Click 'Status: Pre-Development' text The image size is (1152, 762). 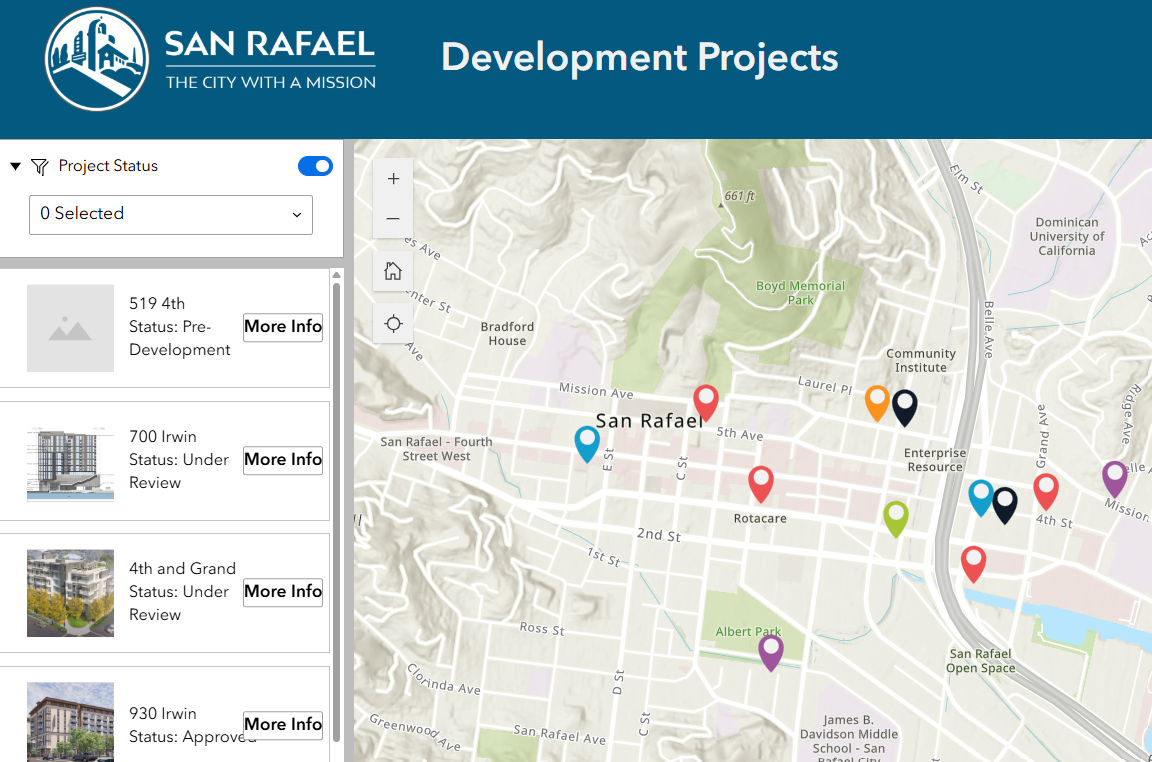click(180, 338)
